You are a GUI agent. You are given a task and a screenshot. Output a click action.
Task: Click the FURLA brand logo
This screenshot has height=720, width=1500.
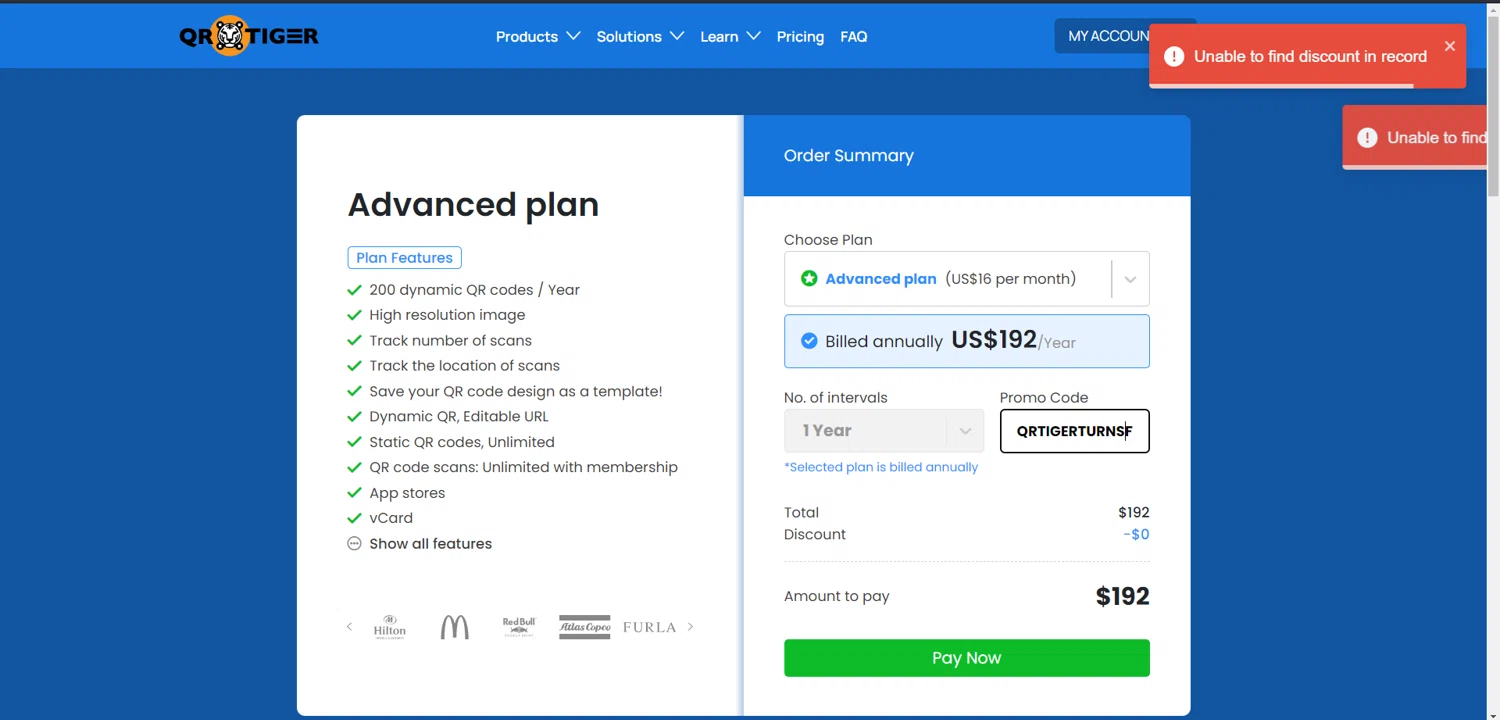[x=649, y=627]
